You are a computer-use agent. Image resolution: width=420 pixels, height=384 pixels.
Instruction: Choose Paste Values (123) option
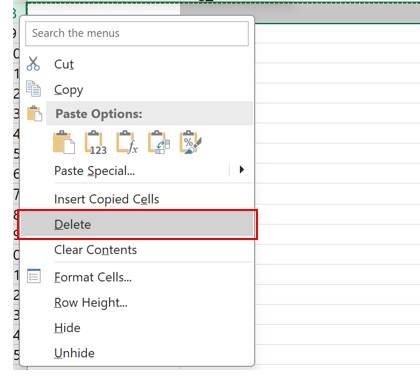(96, 142)
